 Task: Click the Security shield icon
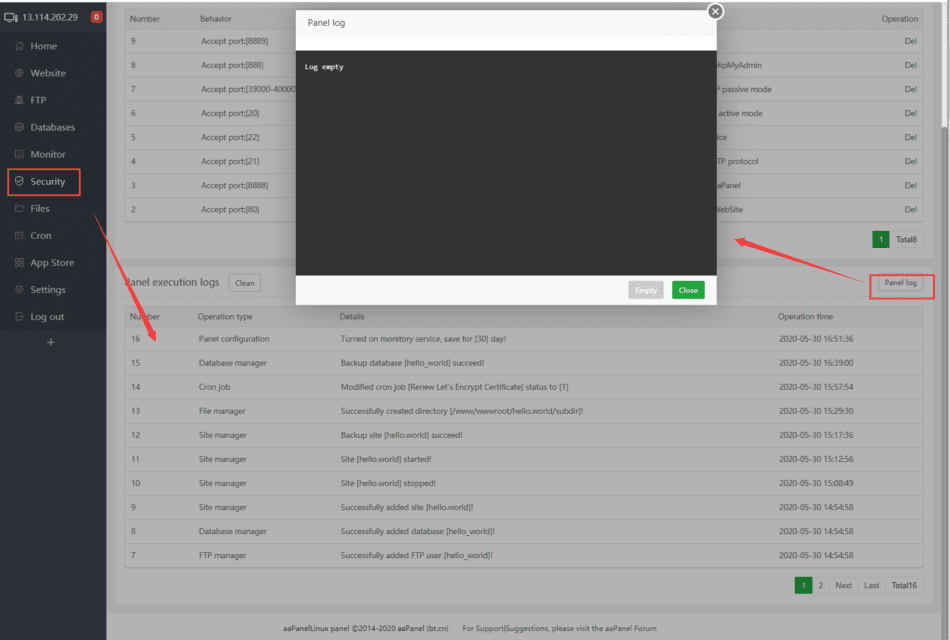(x=17, y=181)
